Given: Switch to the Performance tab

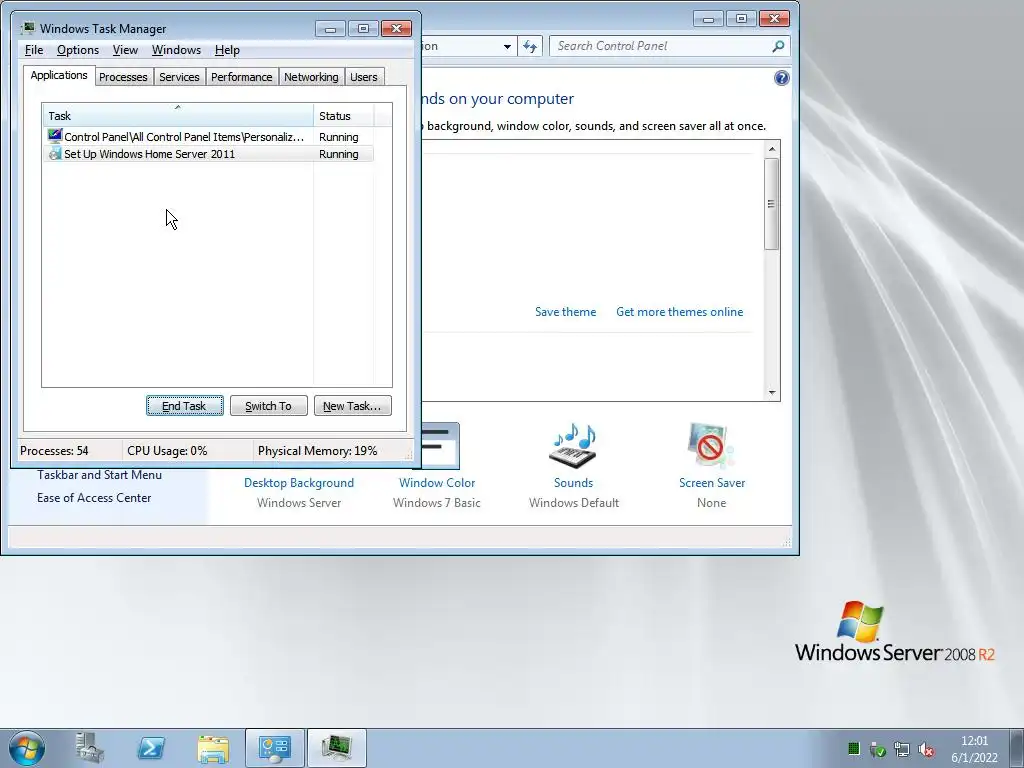Looking at the screenshot, I should (x=242, y=77).
